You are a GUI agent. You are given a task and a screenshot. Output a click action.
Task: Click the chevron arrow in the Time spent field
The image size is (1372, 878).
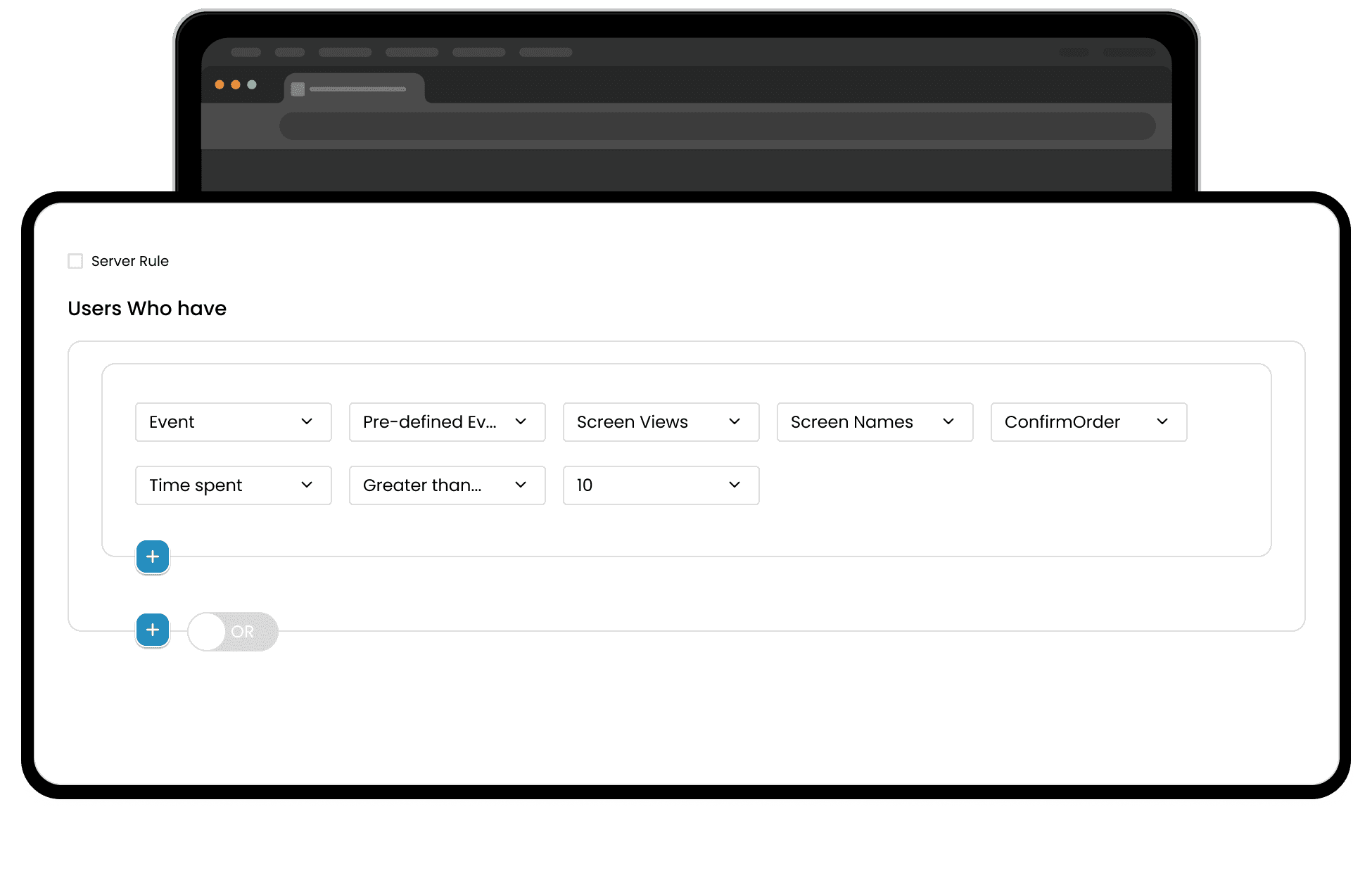[x=307, y=485]
